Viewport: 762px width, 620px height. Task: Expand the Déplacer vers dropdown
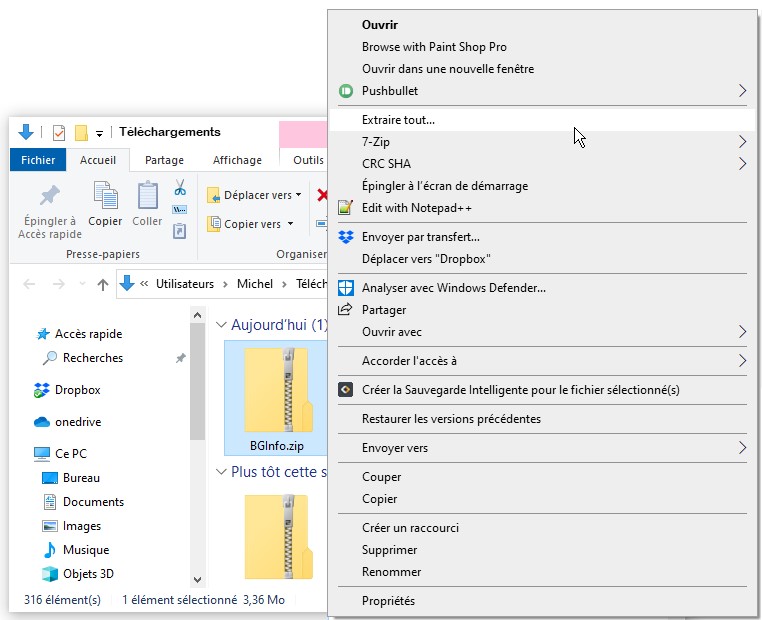point(250,195)
